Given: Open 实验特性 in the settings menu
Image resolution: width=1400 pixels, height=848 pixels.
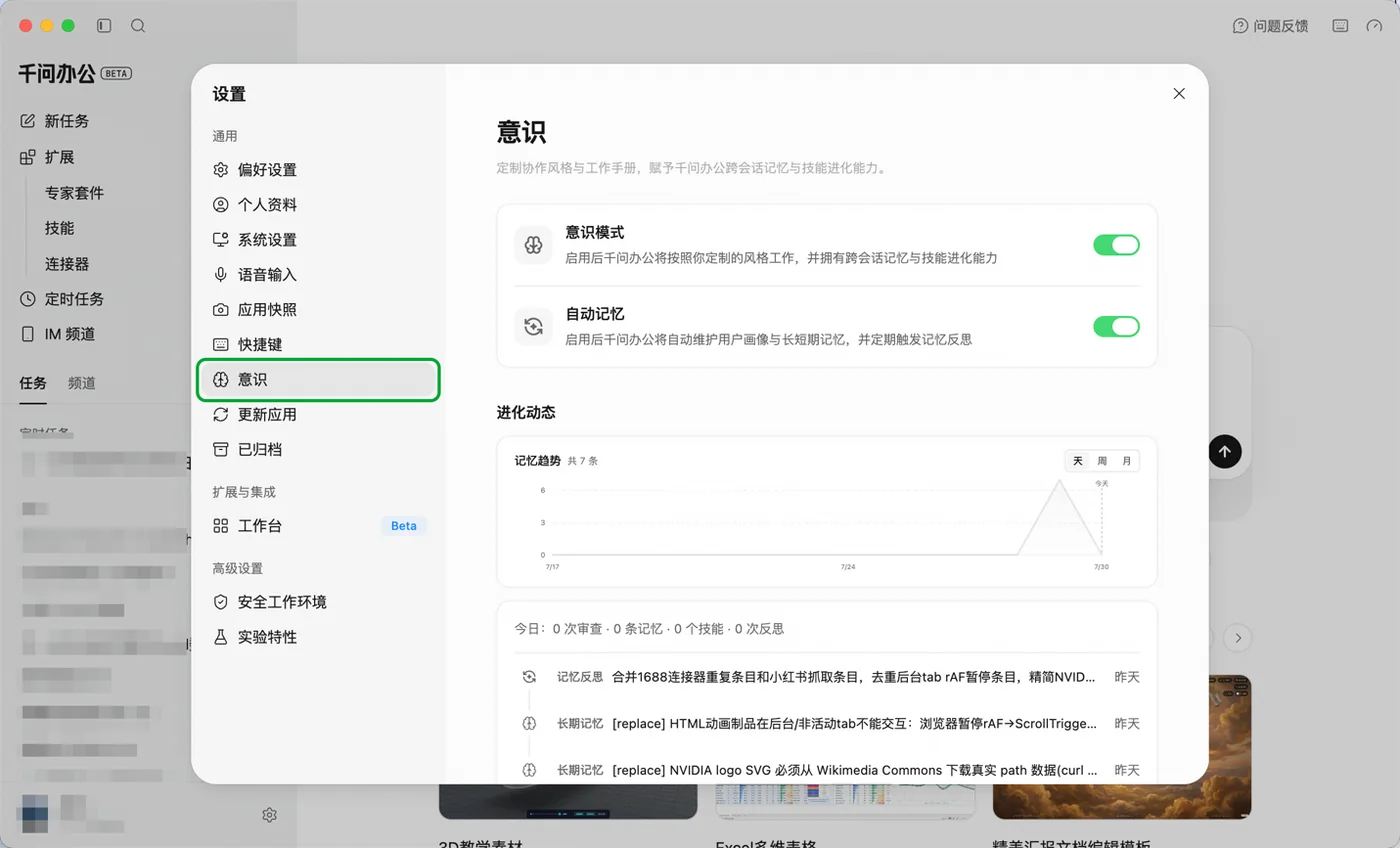Looking at the screenshot, I should pos(318,637).
